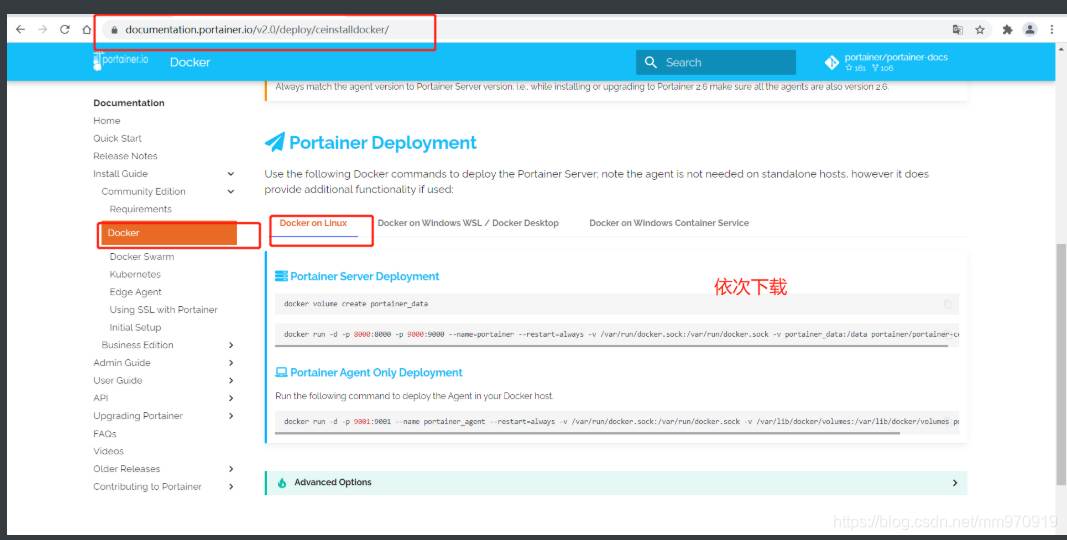Go back using browser back arrow

(x=20, y=30)
